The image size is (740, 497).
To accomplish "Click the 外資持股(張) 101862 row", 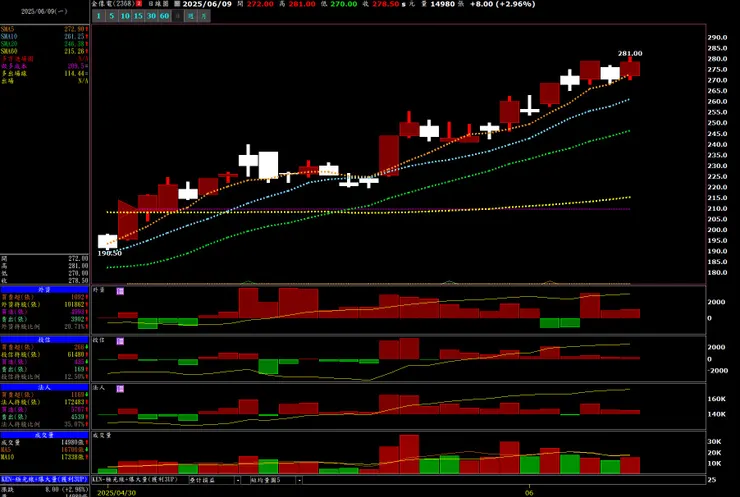I will [44, 304].
